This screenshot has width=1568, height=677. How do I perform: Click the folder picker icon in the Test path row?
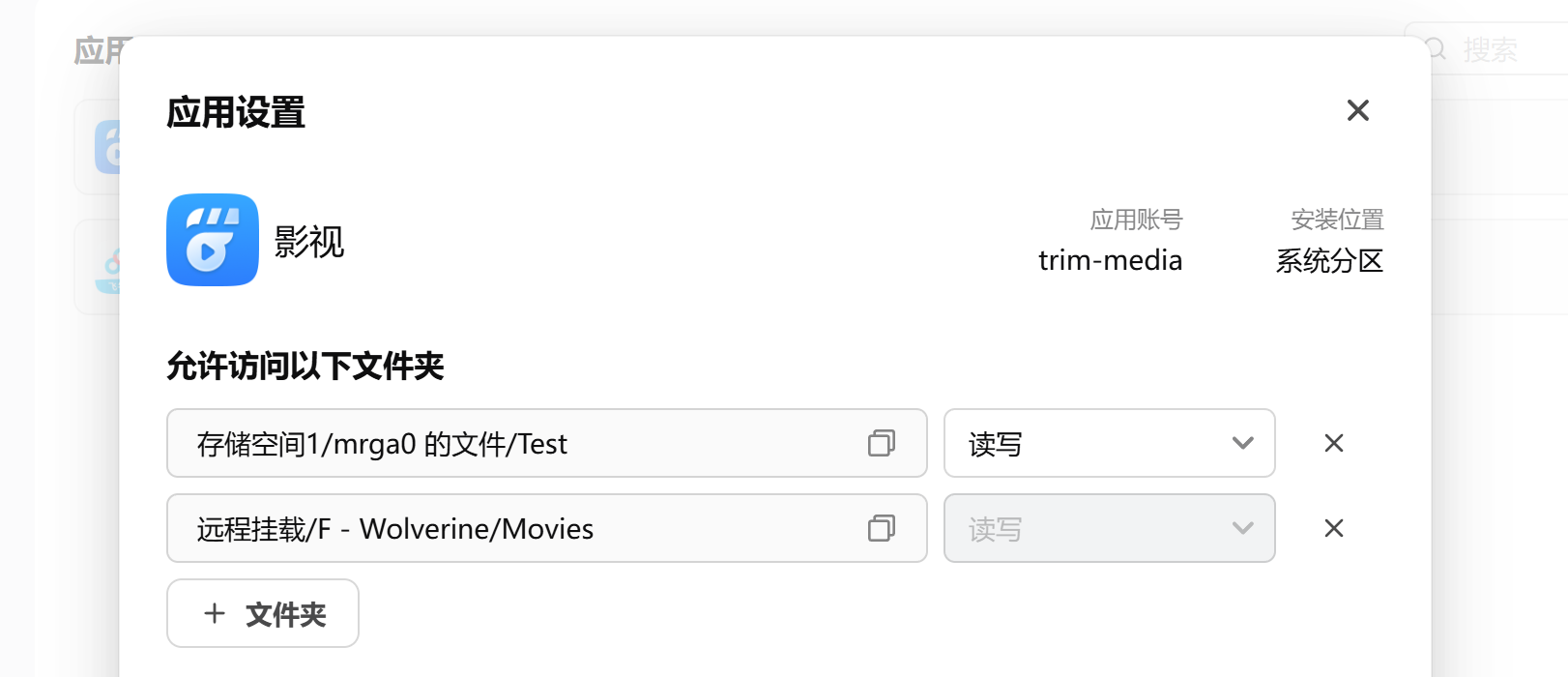click(x=881, y=443)
